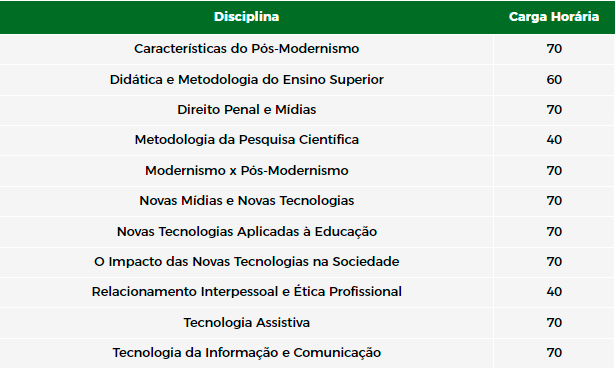Image resolution: width=616 pixels, height=368 pixels.
Task: Select Novas Mídias e Novas Tecnologias
Action: pyautogui.click(x=246, y=201)
